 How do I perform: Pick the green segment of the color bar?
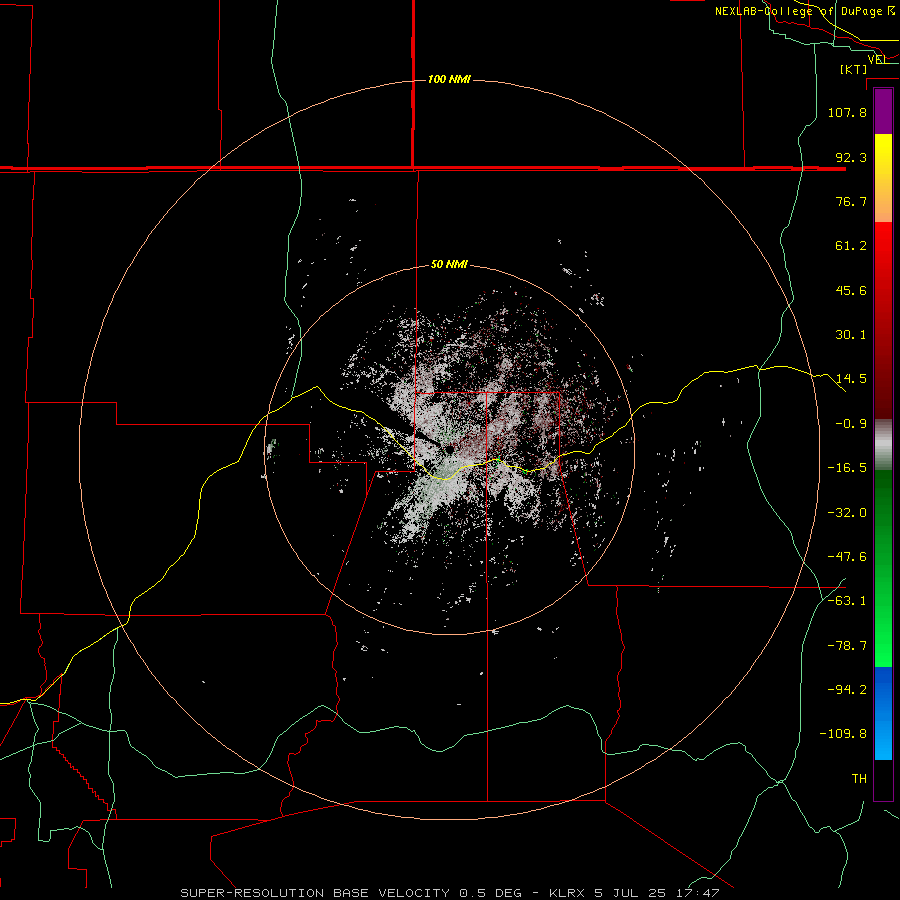click(883, 568)
